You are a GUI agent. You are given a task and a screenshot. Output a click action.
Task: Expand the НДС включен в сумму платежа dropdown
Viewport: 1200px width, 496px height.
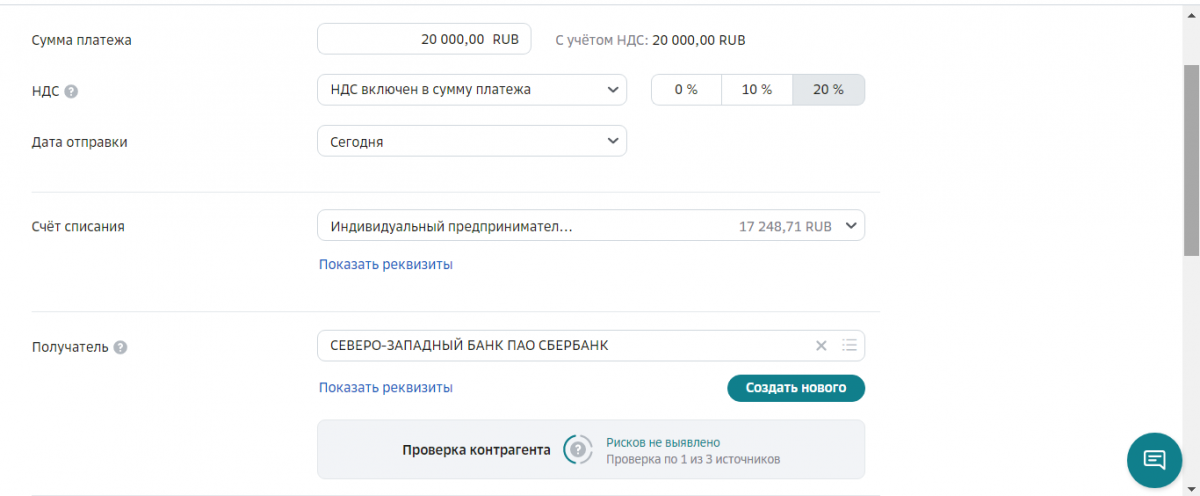click(x=472, y=90)
